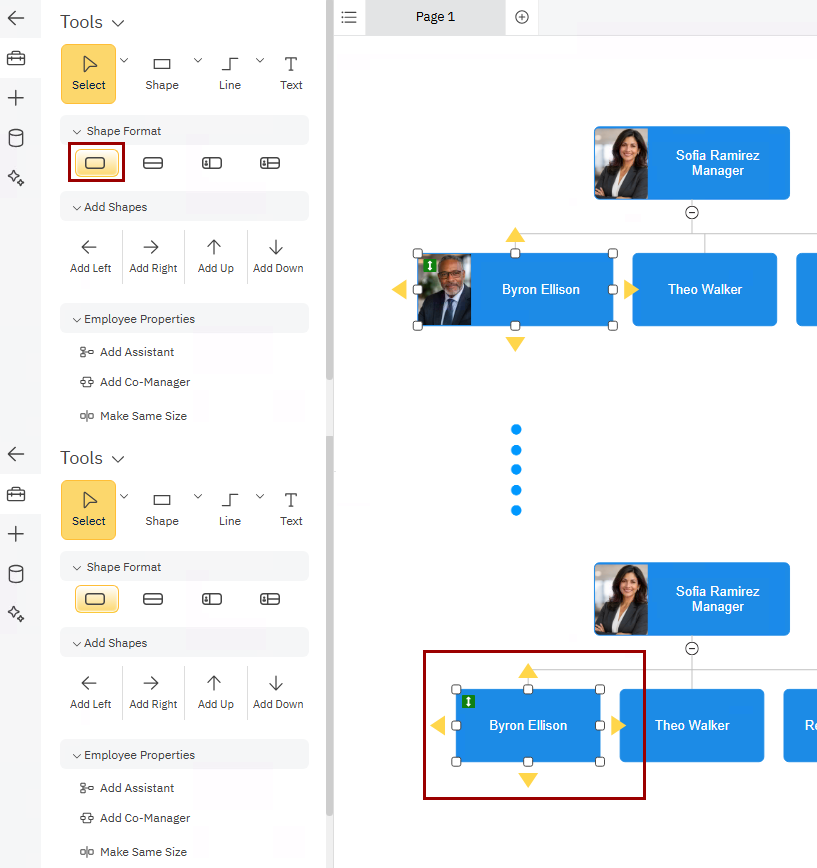This screenshot has height=868, width=817.
Task: Select the Line tool in the upper Tools panel
Action: (230, 73)
